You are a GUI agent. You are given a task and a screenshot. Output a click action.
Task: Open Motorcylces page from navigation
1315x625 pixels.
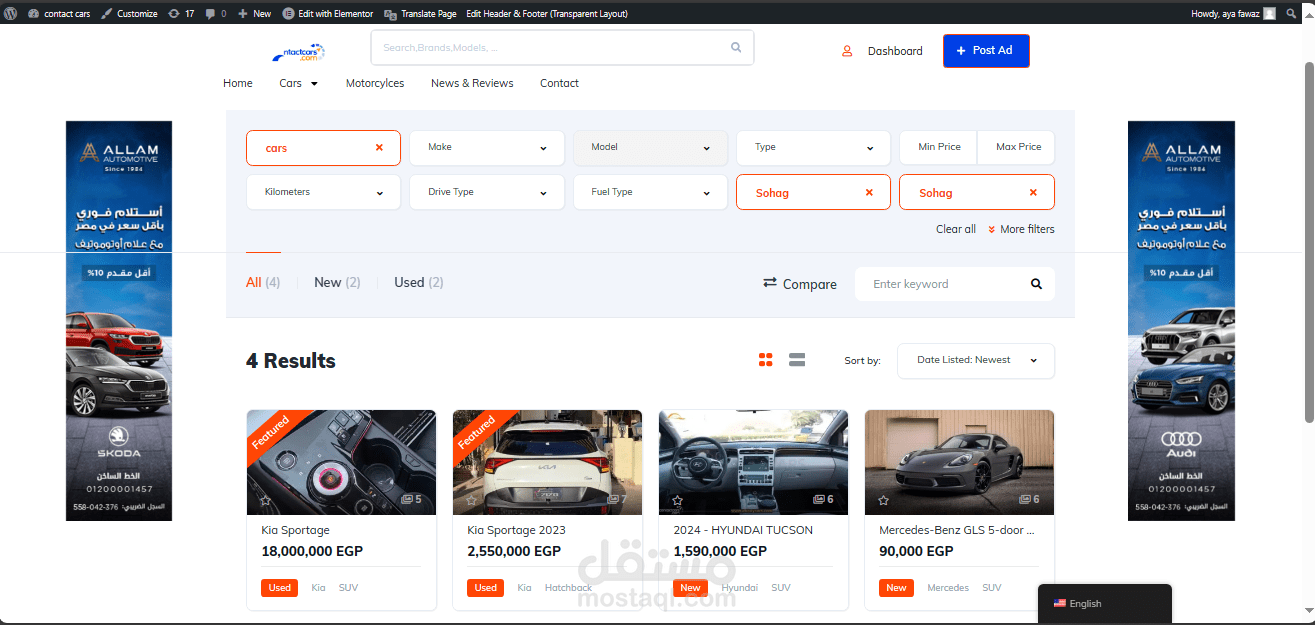click(x=375, y=83)
